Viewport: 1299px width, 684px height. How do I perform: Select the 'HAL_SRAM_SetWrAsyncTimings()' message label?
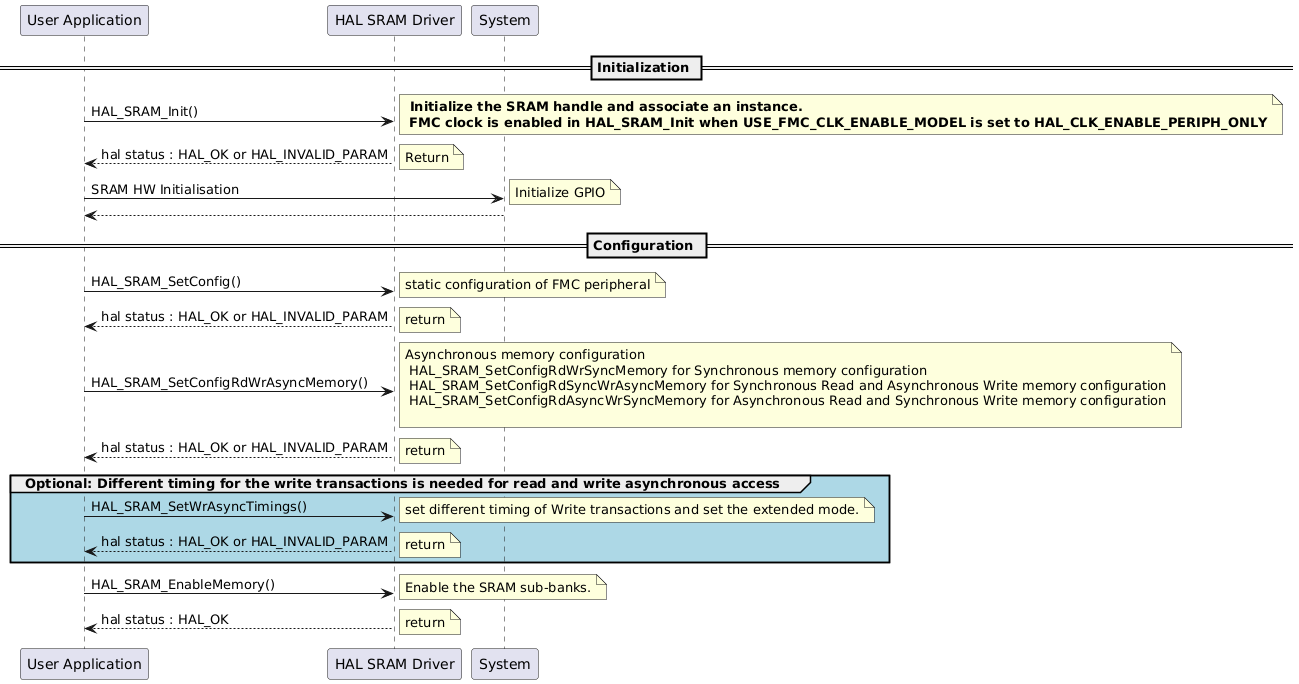[199, 506]
